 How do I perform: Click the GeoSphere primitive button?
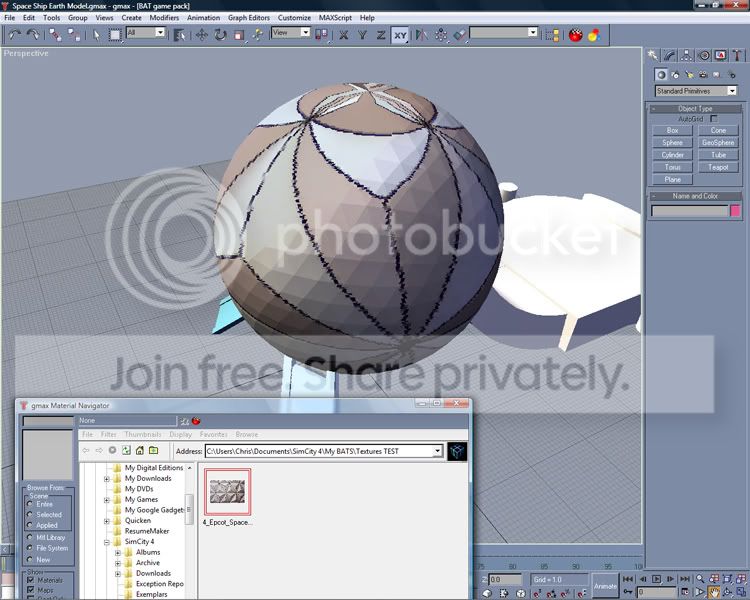click(x=718, y=143)
